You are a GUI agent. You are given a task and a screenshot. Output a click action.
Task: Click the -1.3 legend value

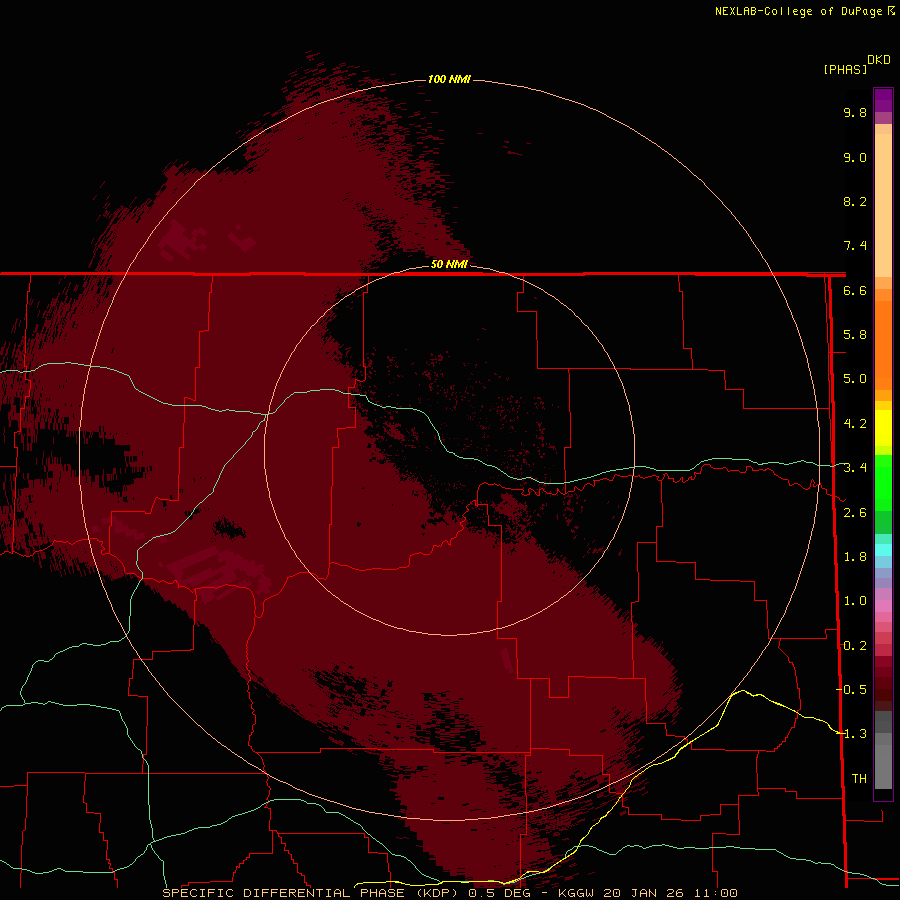(851, 734)
